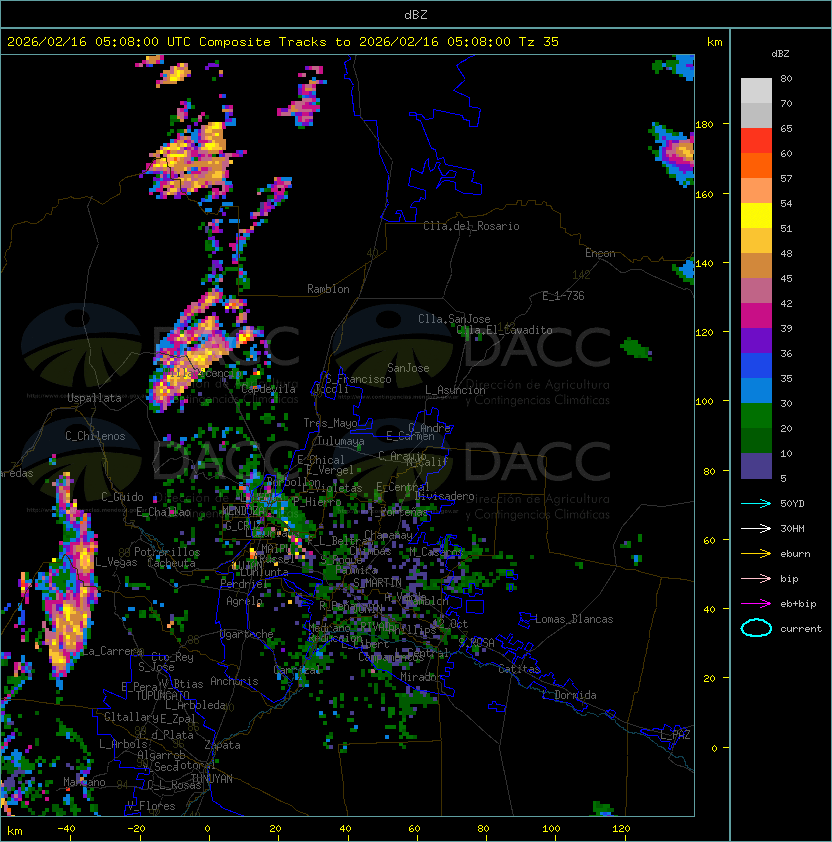Click the 'Composite Tracks' header text

click(x=263, y=42)
